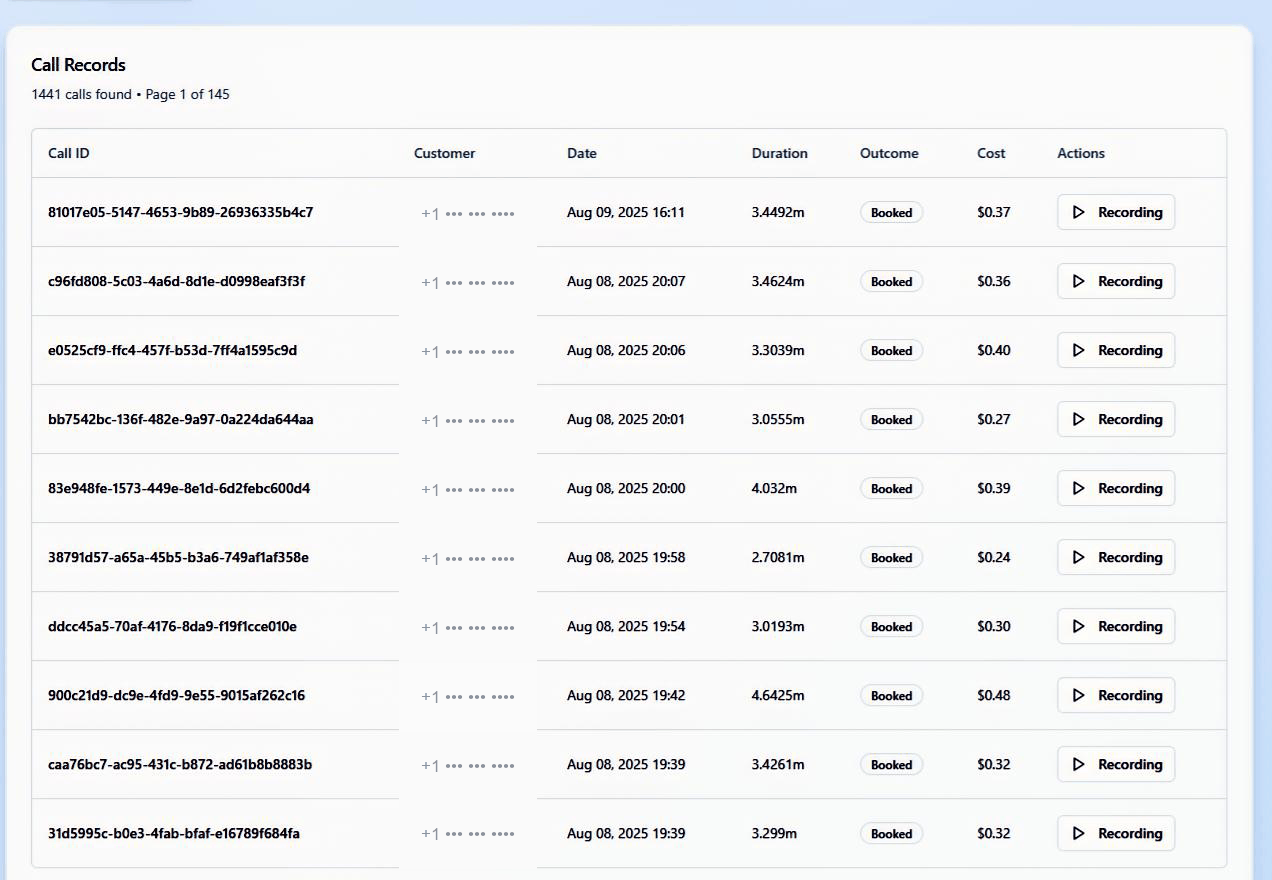Click the Duration column header
Viewport: 1272px width, 880px height.
pyautogui.click(x=780, y=153)
